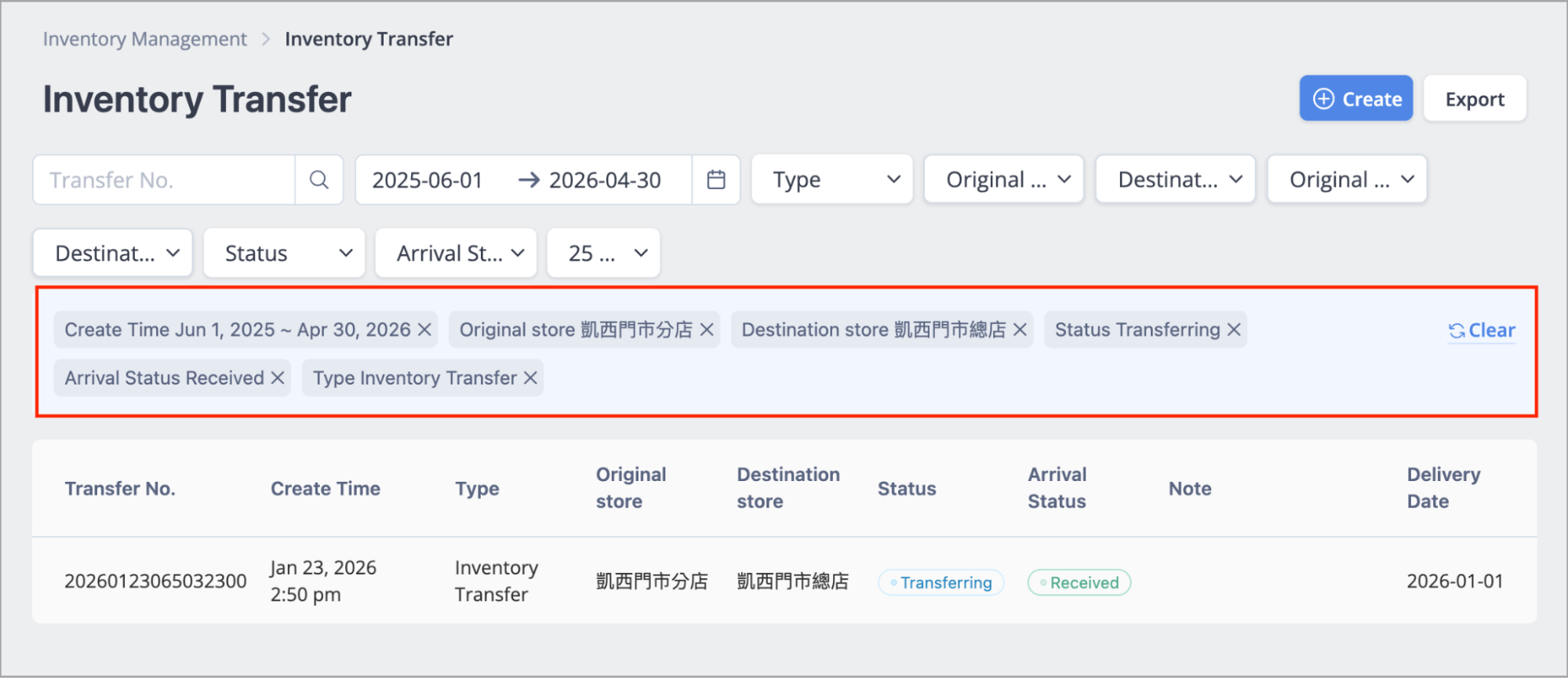
Task: Click the Type column header
Action: (x=477, y=488)
